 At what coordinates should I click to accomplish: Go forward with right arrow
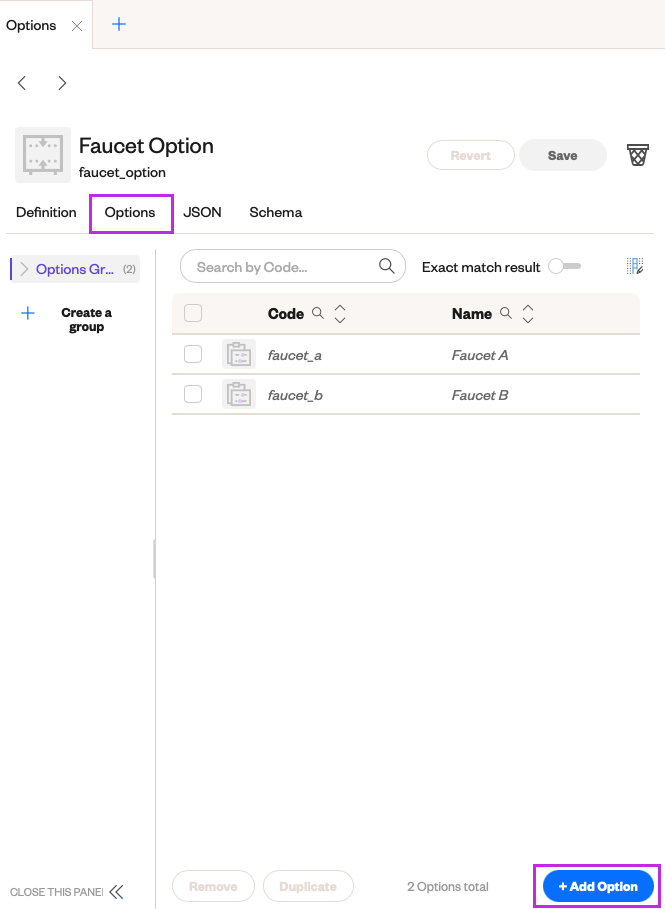(x=62, y=83)
